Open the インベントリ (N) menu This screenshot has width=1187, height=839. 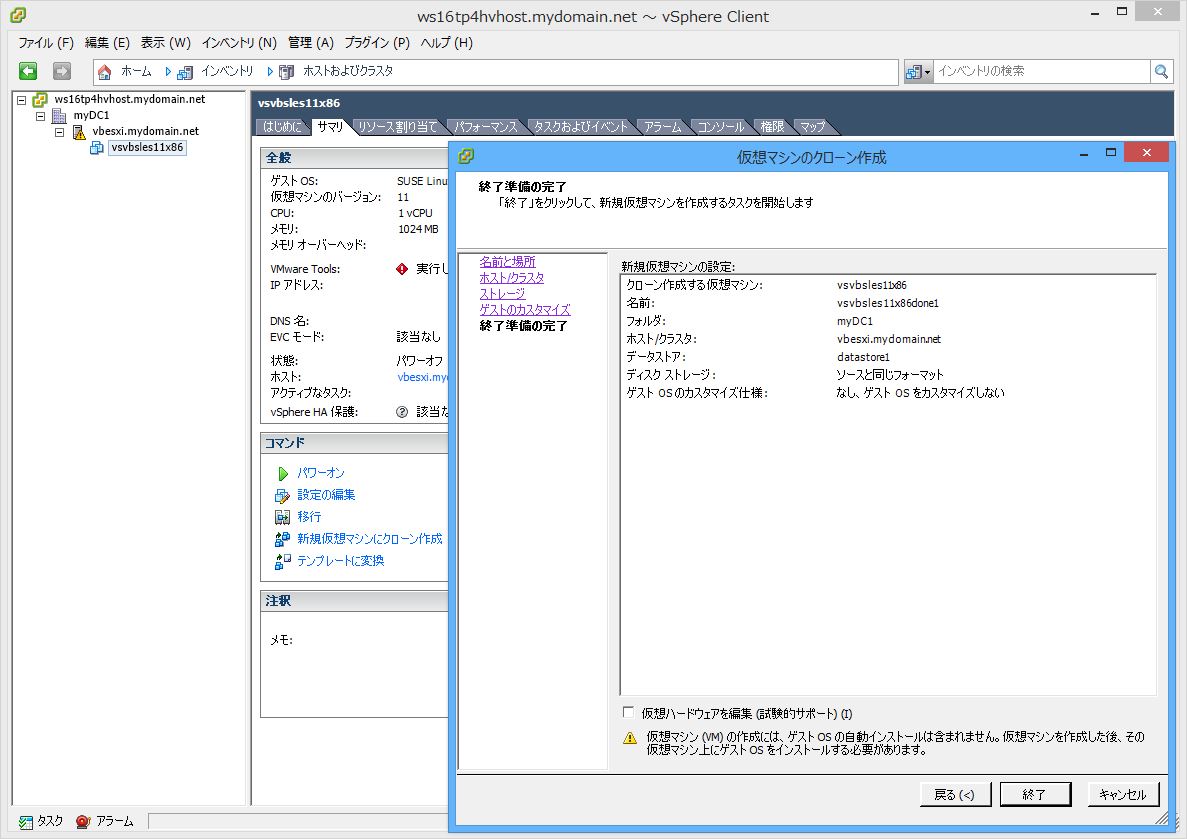click(239, 42)
